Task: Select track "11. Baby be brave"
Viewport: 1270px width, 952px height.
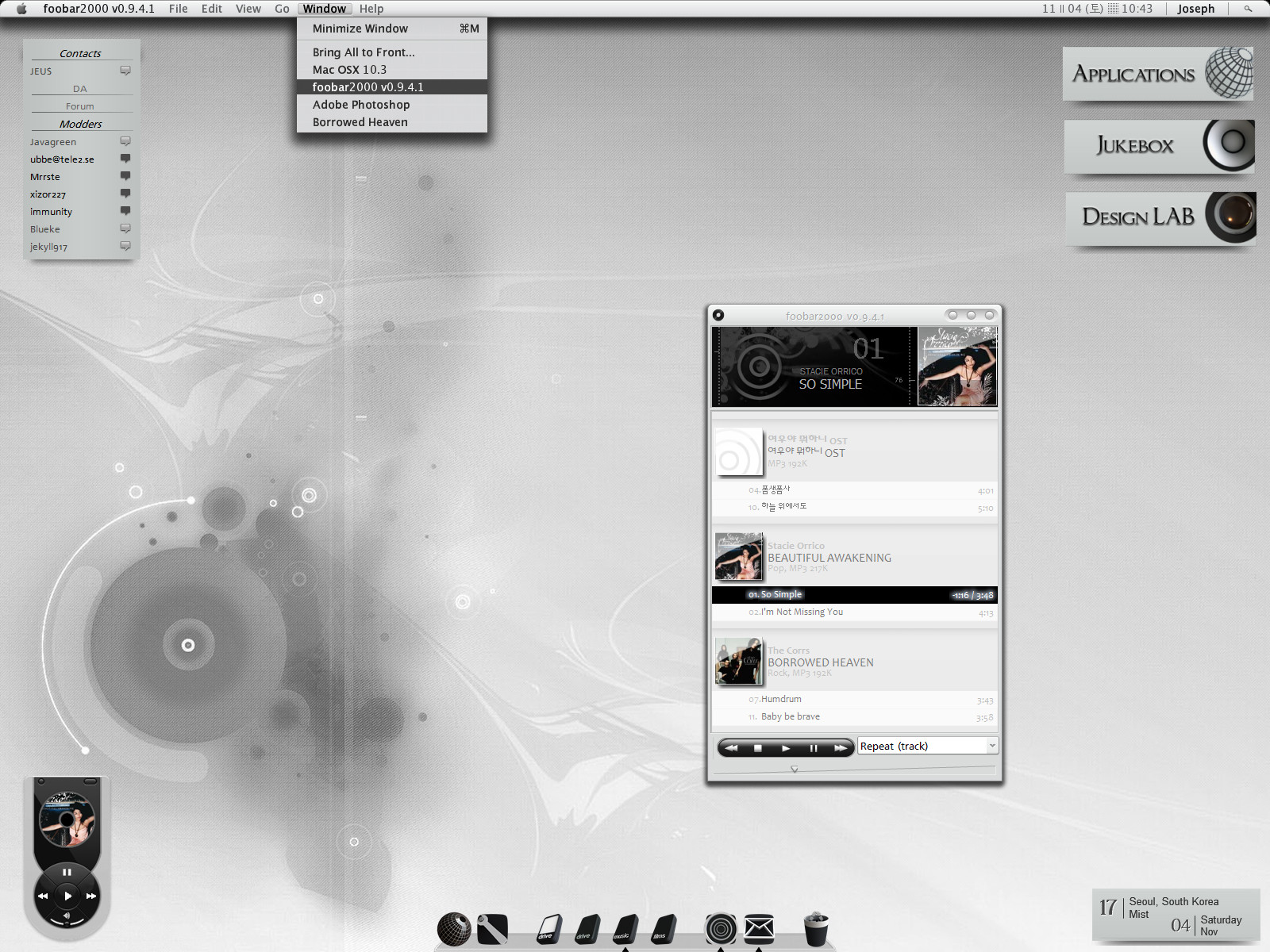Action: 854,717
